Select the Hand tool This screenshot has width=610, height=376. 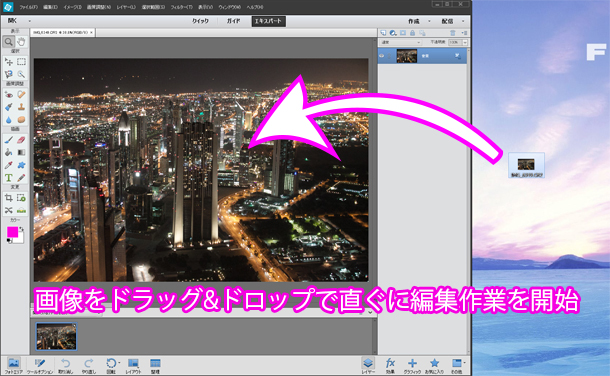pos(21,42)
